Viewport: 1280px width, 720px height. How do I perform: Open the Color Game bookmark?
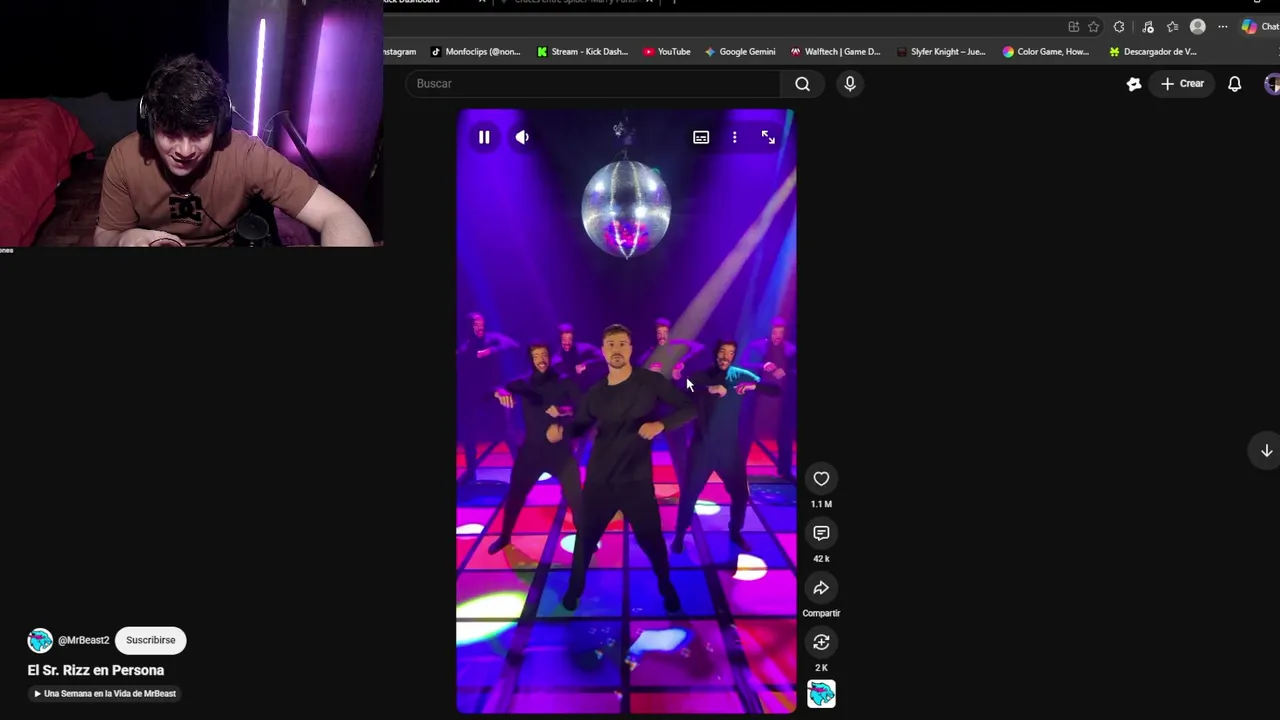1046,52
